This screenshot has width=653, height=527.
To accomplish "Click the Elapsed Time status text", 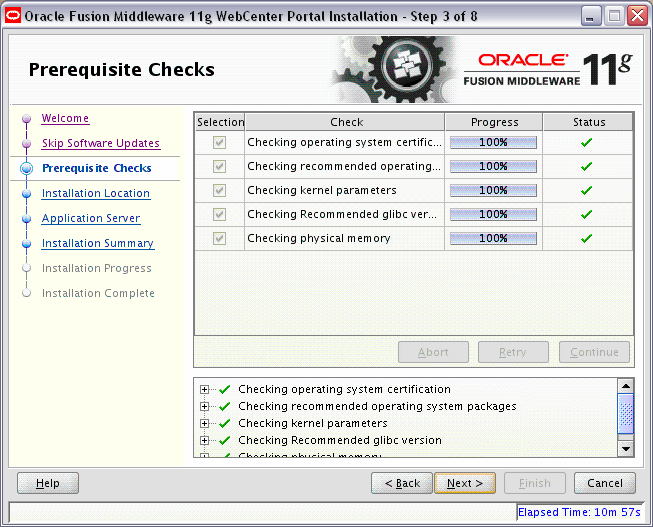I will 579,512.
